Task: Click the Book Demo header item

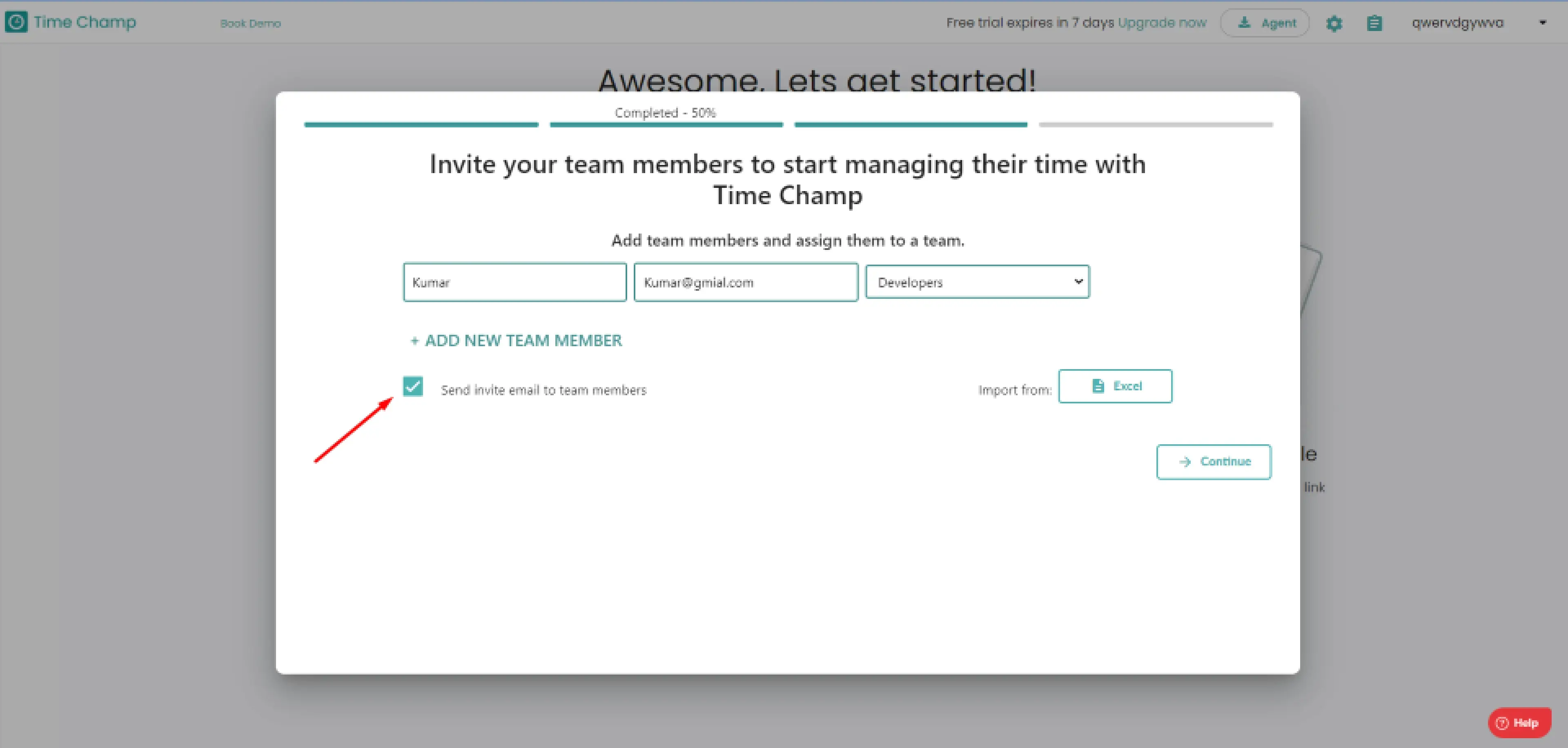Action: pos(250,24)
